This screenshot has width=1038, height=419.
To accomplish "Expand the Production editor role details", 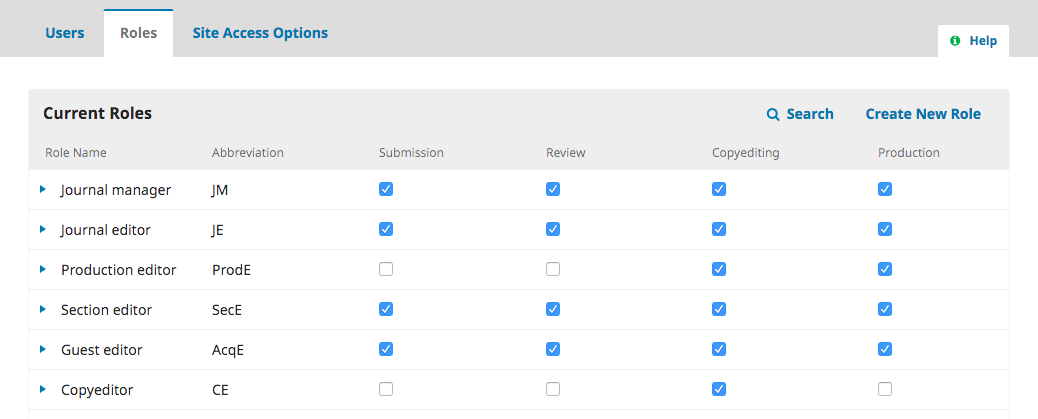I will point(43,269).
